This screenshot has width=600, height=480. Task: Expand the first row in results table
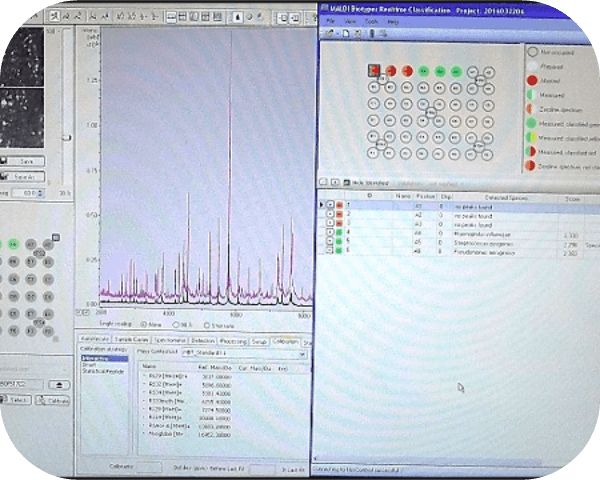(322, 205)
